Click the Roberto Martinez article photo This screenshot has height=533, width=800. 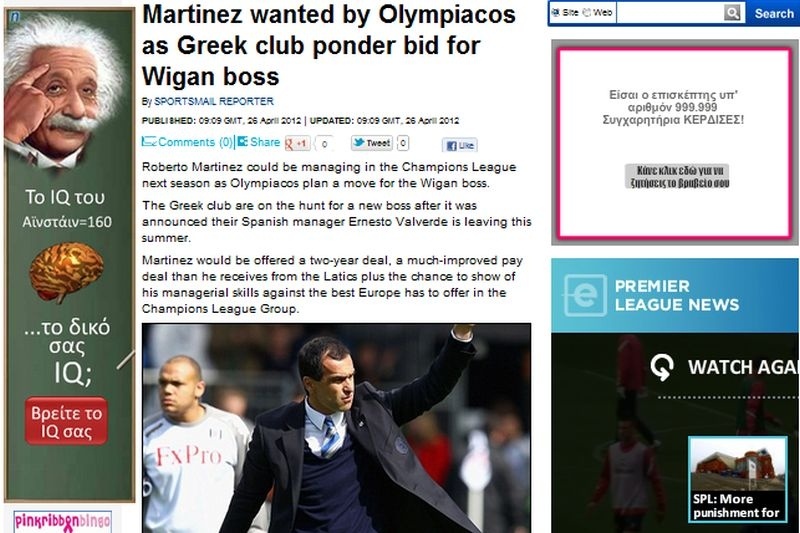tap(336, 428)
